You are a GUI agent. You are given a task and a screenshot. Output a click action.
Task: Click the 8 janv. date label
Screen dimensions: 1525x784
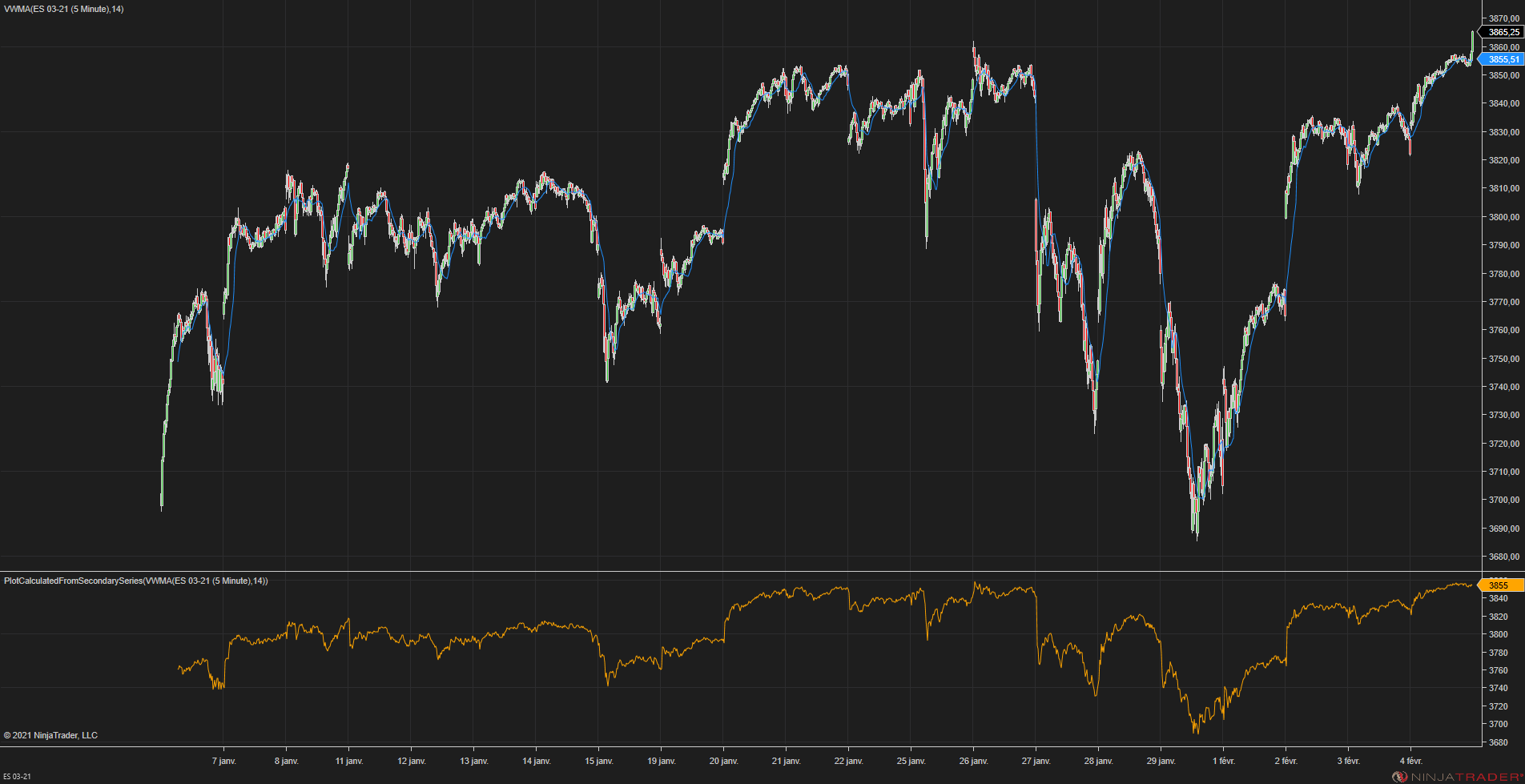point(286,761)
